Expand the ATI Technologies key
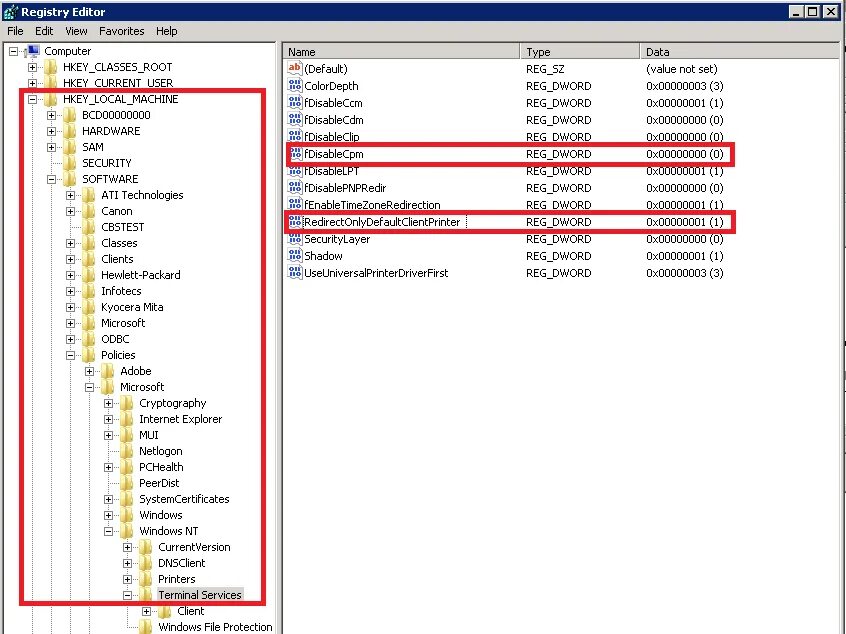Screen dimensions: 846x634 [x=70, y=195]
